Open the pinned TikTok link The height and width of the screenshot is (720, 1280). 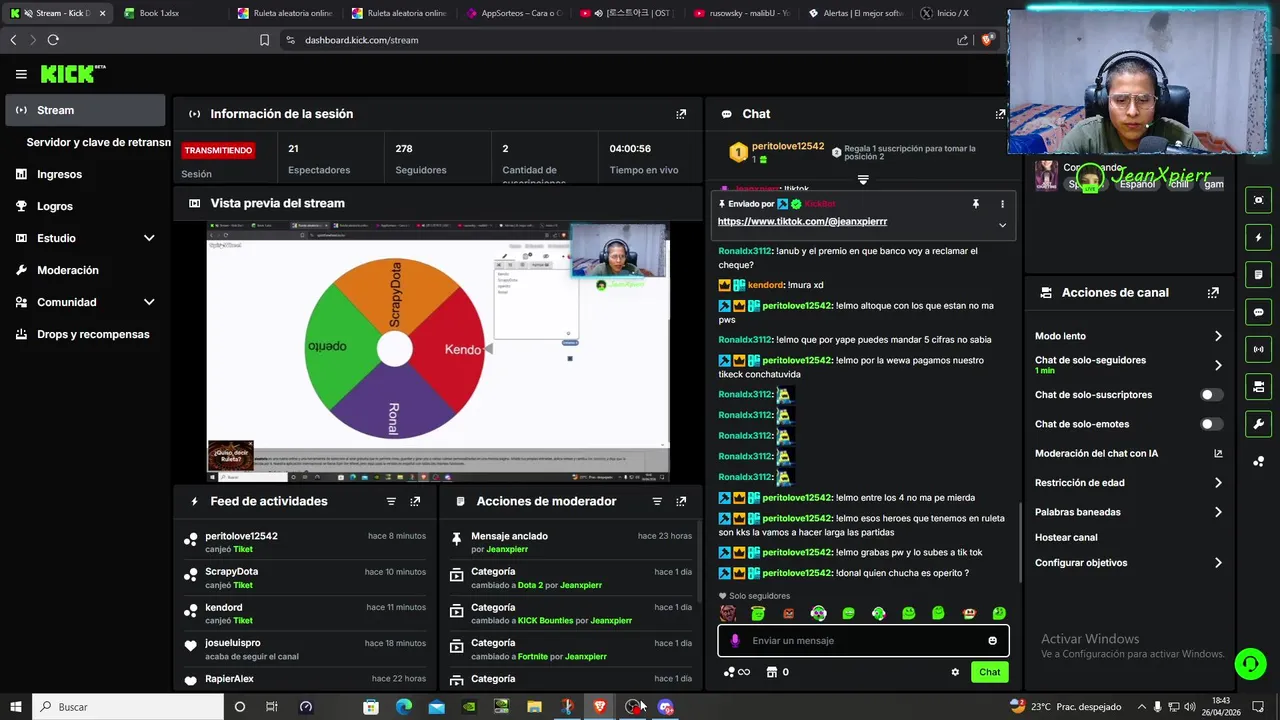point(802,222)
